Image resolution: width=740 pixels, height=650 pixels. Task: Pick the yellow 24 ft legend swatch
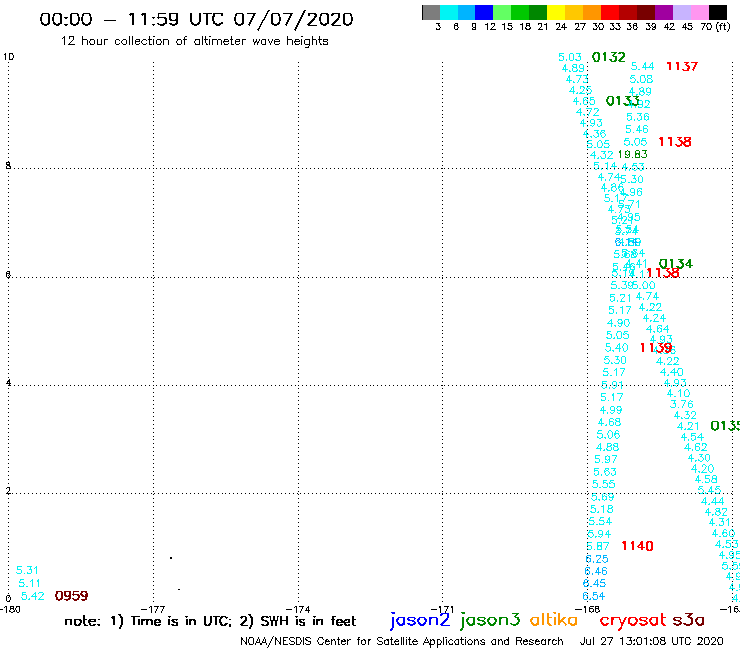coord(556,12)
